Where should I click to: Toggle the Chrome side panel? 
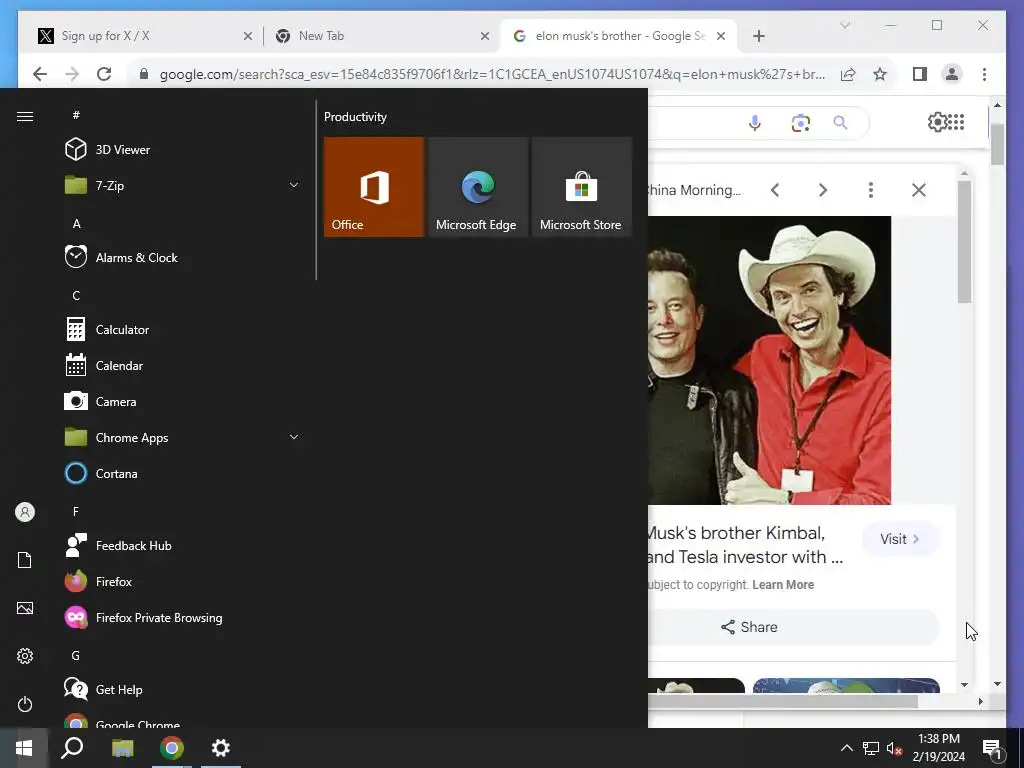pyautogui.click(x=920, y=74)
